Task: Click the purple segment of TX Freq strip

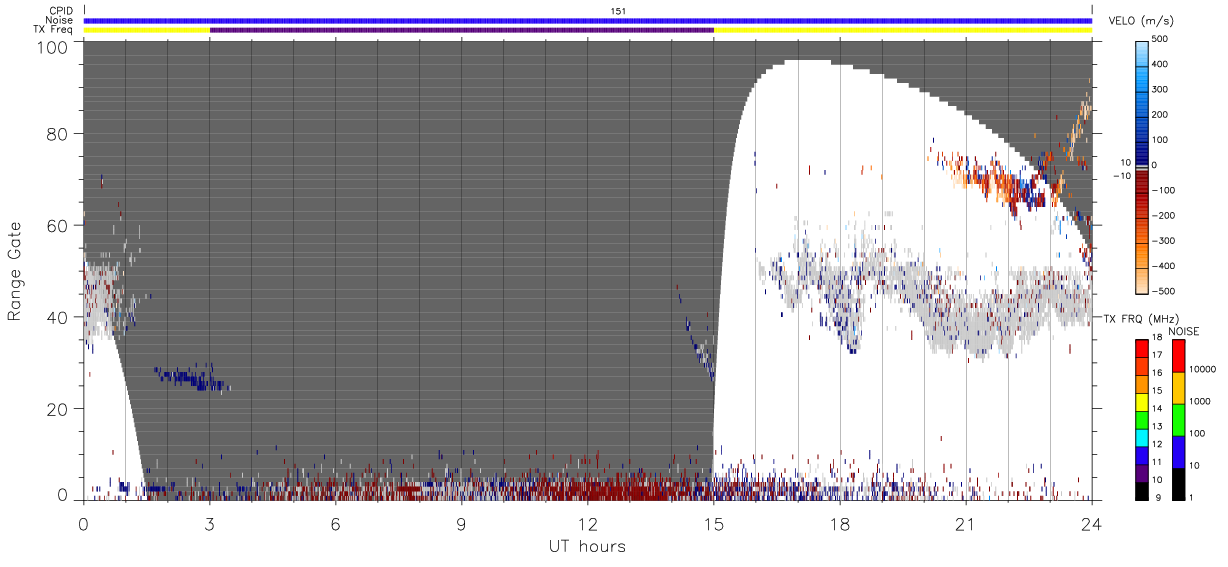Action: (x=461, y=30)
